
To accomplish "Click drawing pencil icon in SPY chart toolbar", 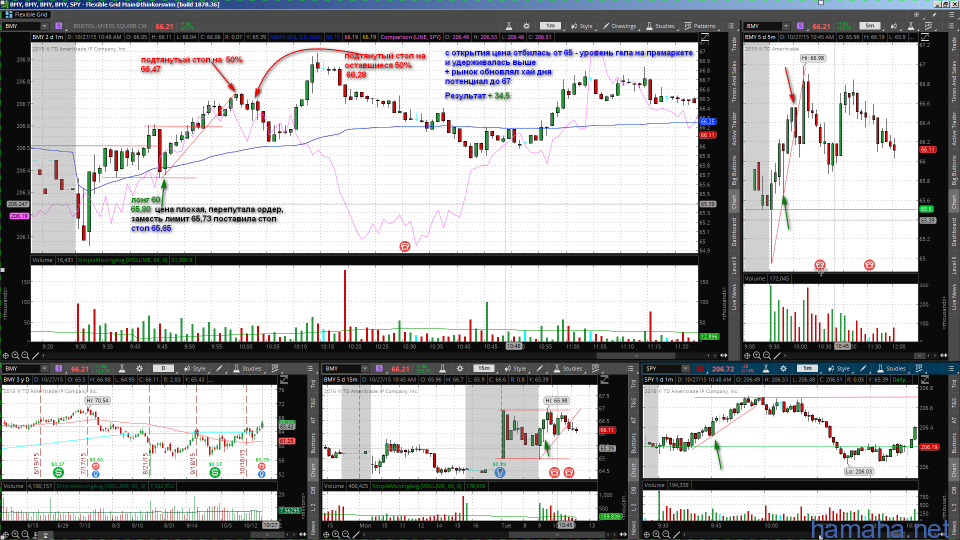I will pos(863,369).
